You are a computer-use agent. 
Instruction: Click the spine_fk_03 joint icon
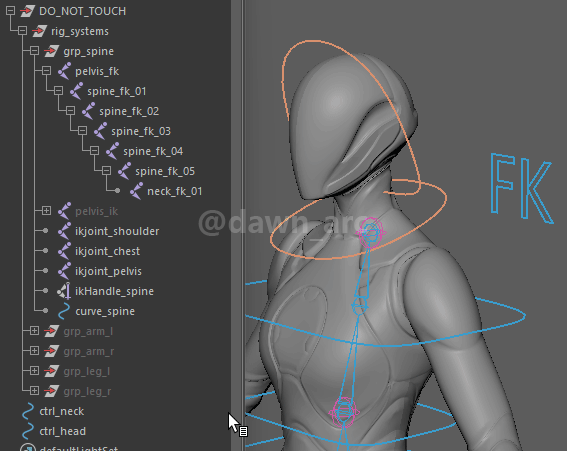point(100,131)
